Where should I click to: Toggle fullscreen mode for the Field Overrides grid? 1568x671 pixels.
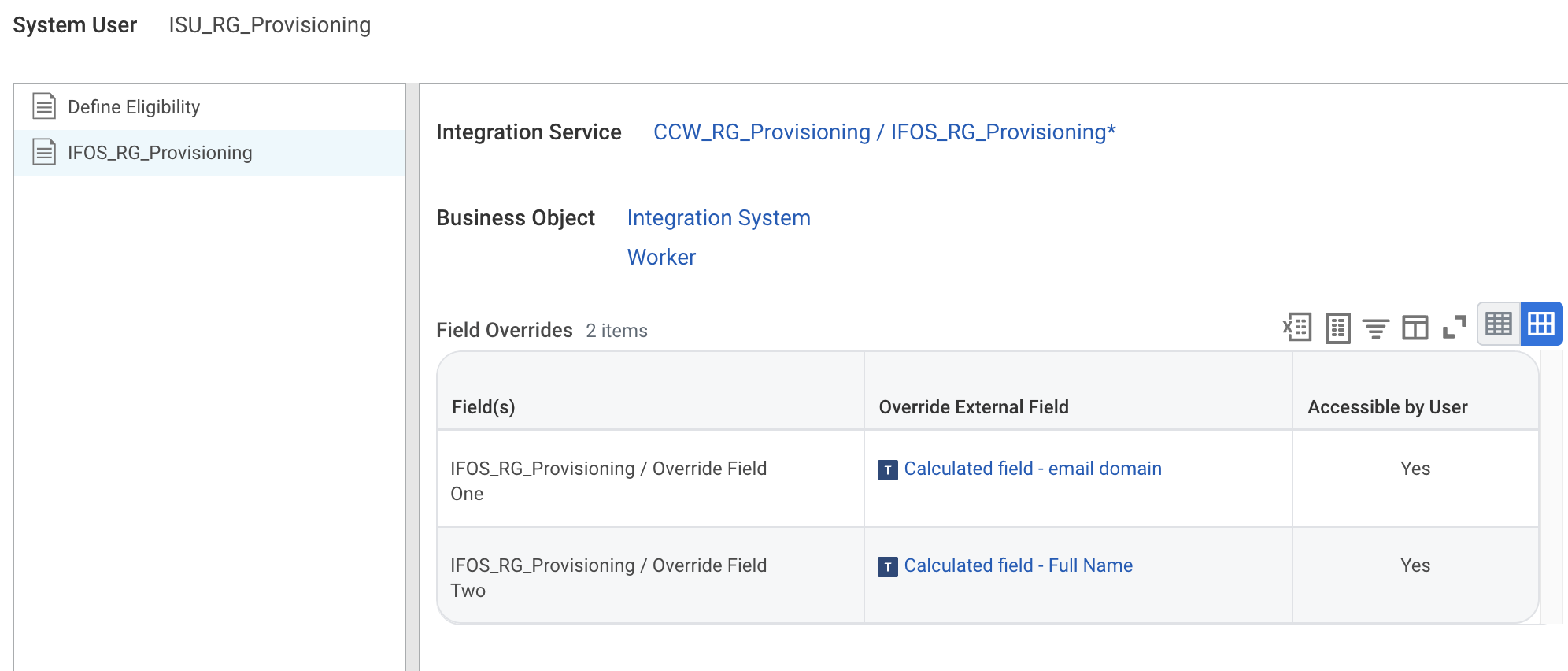click(1454, 328)
